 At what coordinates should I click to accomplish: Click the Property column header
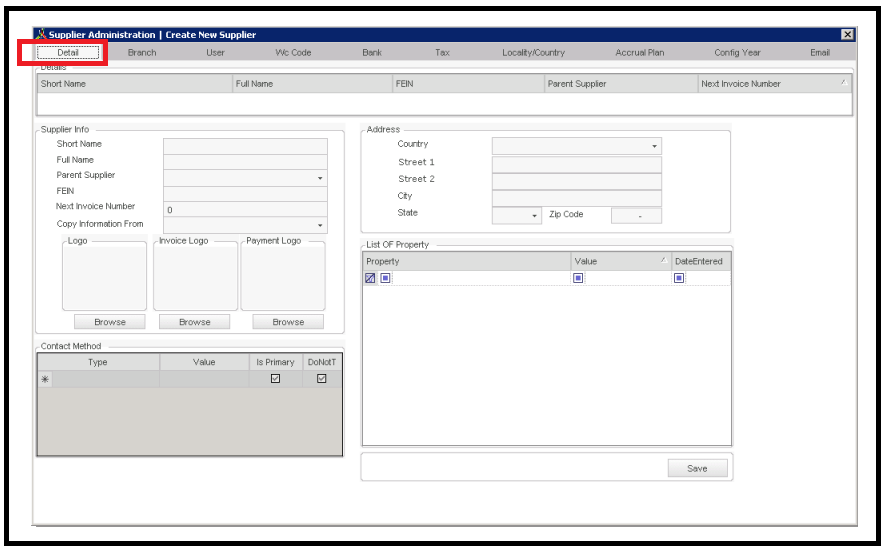pos(467,261)
